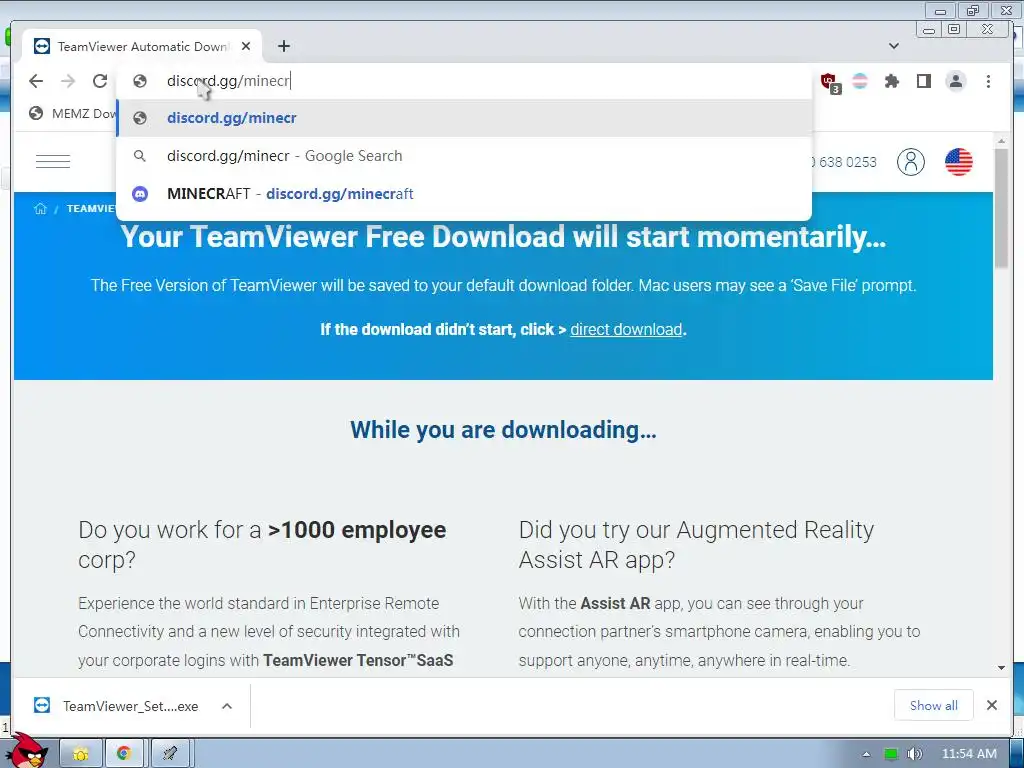
Task: Click the direct download link
Action: tap(626, 329)
